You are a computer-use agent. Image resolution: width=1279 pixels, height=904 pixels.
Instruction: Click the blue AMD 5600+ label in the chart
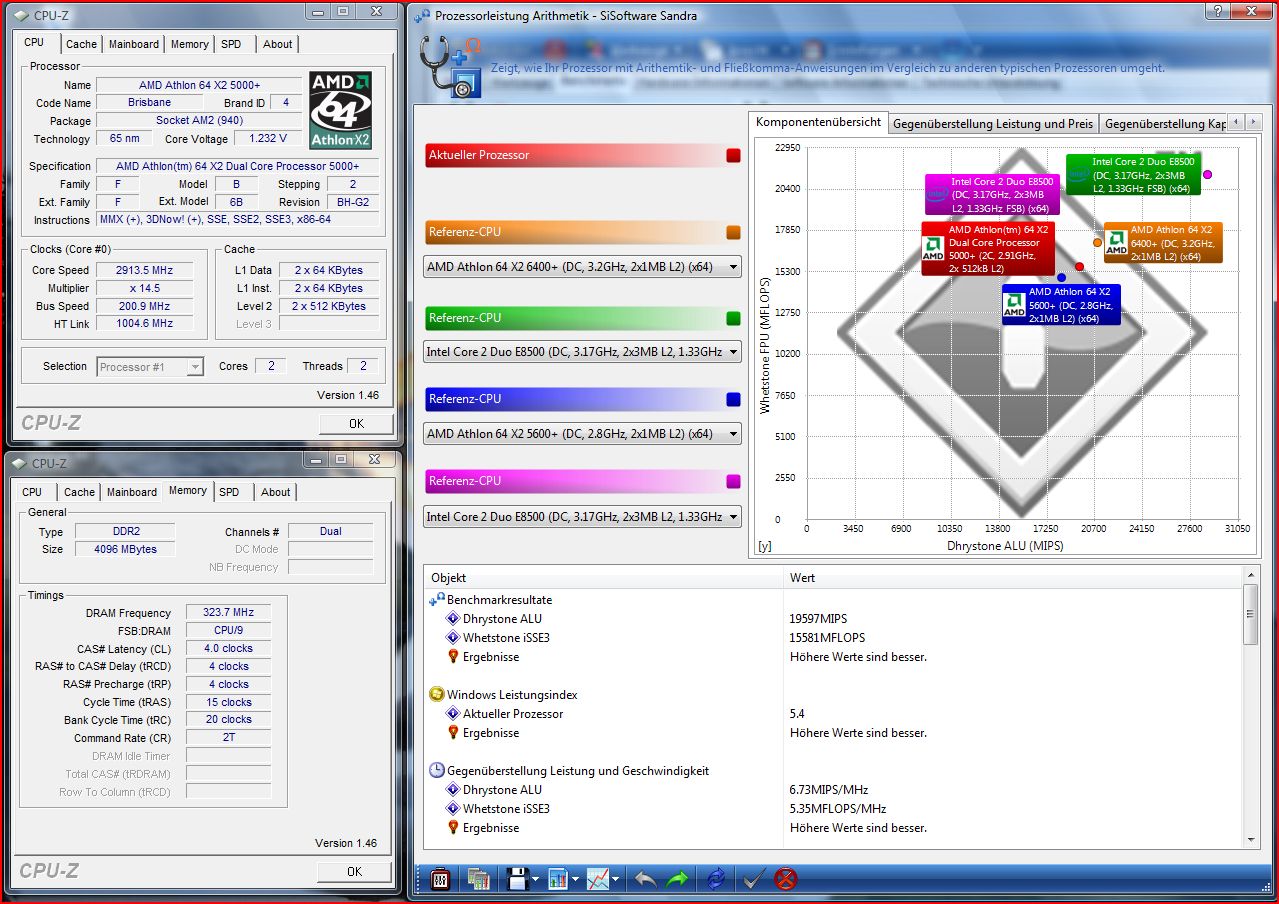(1061, 305)
